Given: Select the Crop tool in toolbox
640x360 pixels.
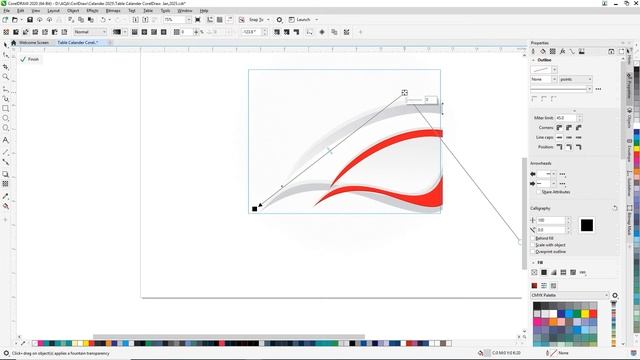Looking at the screenshot, I should 6,66.
